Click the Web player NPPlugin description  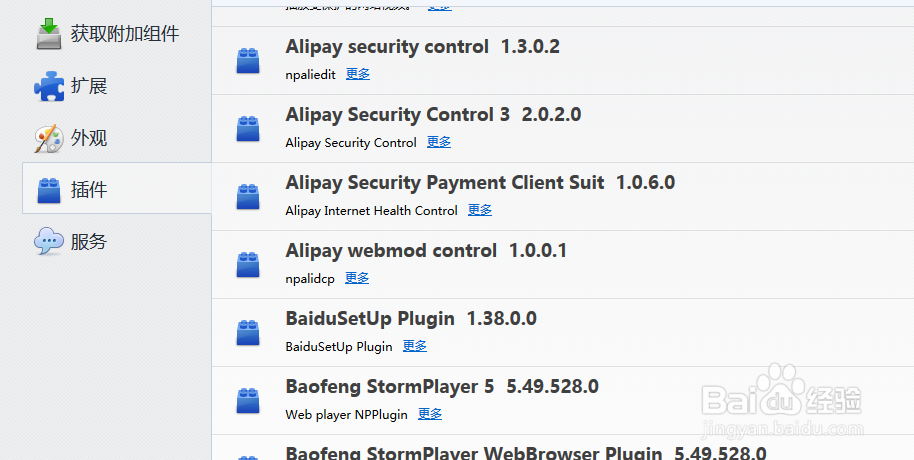click(x=346, y=415)
